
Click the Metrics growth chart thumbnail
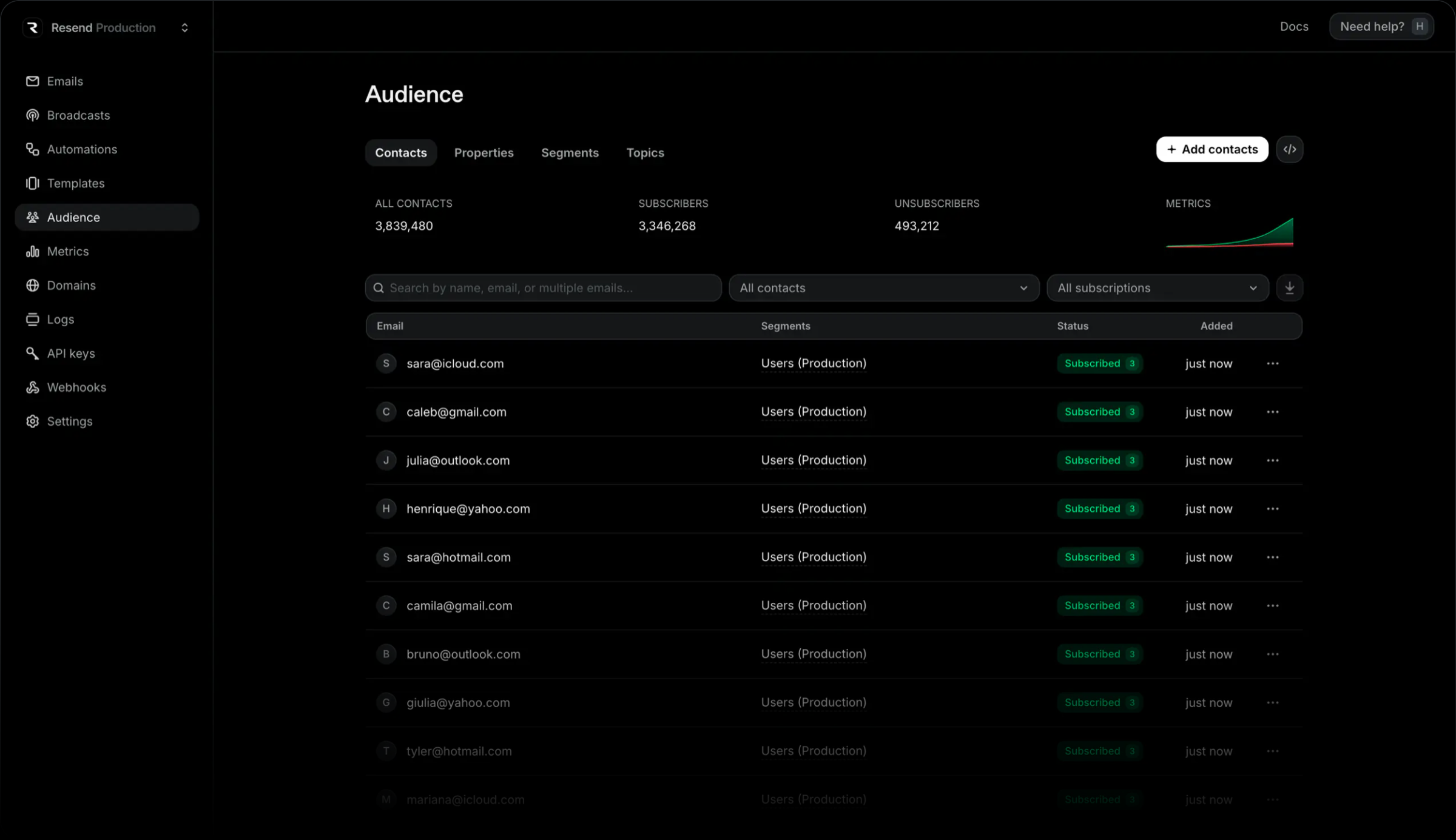coord(1229,233)
